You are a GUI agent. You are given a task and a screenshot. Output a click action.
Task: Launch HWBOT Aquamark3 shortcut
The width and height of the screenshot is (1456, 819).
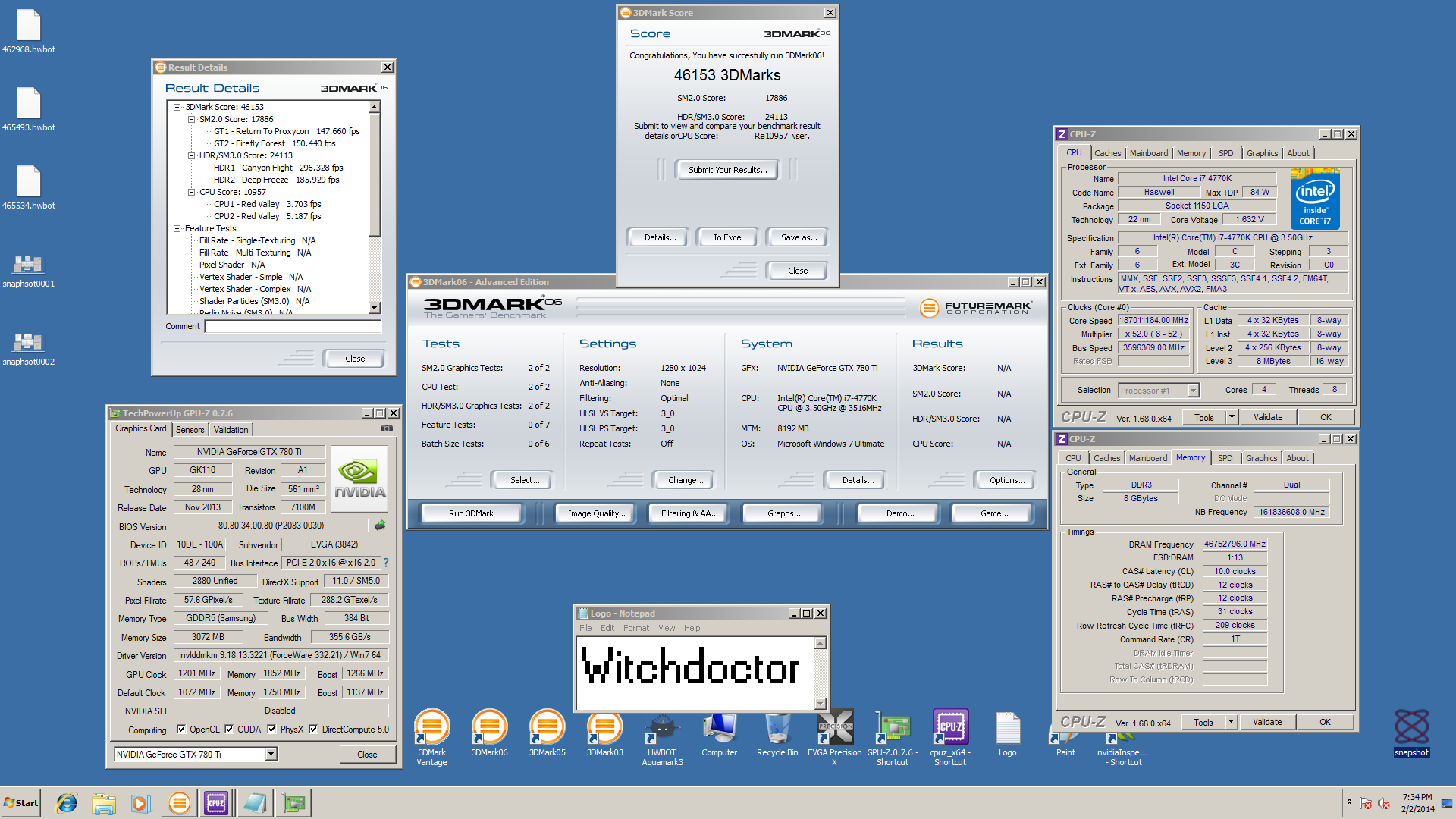(662, 737)
